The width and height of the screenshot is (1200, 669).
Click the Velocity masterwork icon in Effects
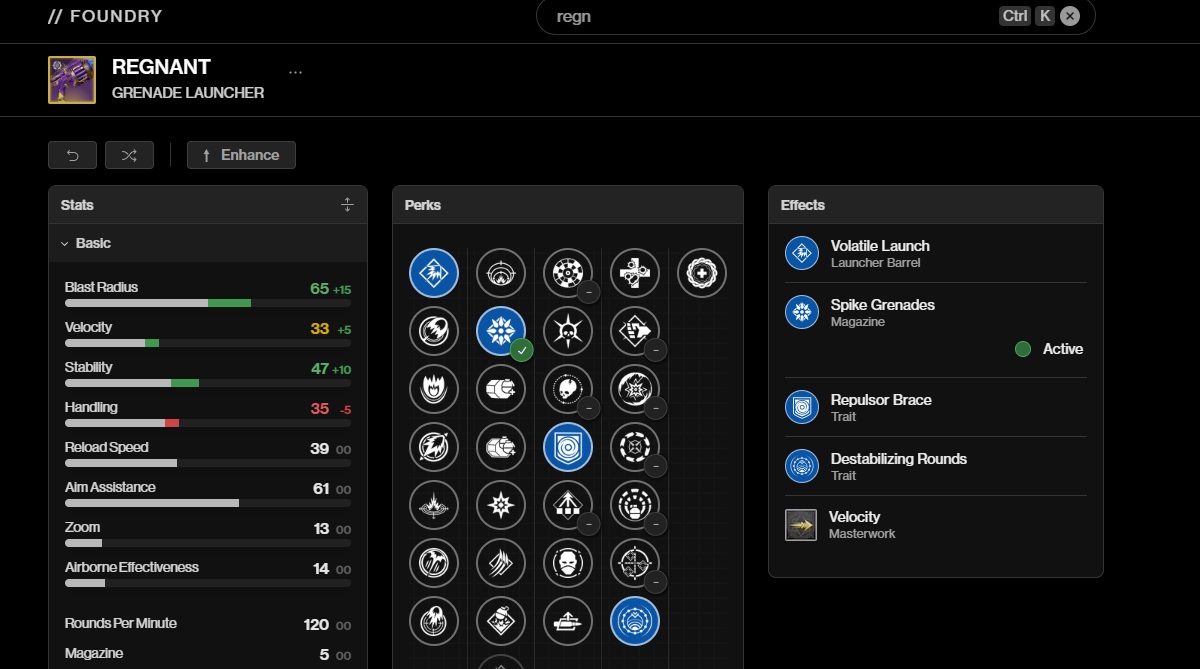(801, 525)
